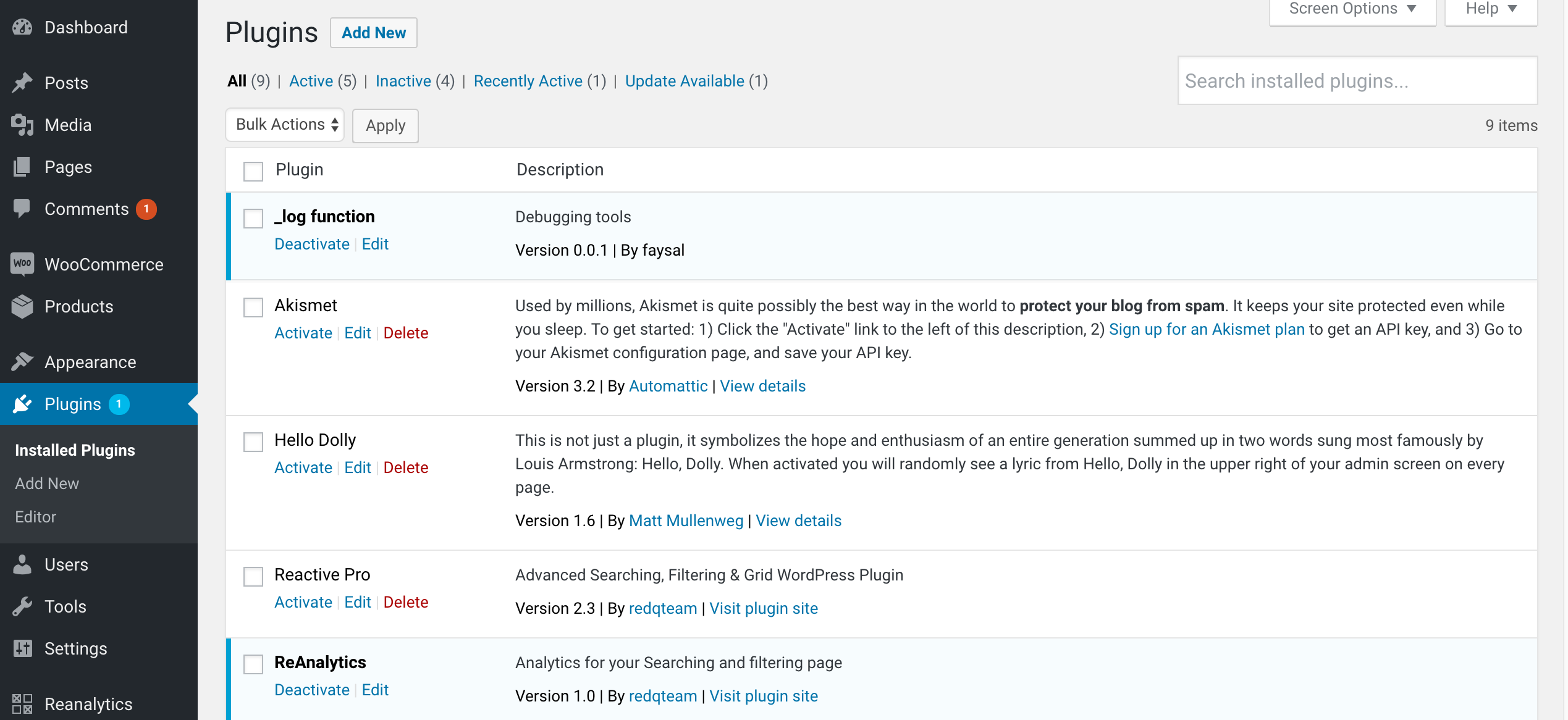Image resolution: width=1568 pixels, height=720 pixels.
Task: Check the Akismet plugin checkbox
Action: pyautogui.click(x=253, y=307)
